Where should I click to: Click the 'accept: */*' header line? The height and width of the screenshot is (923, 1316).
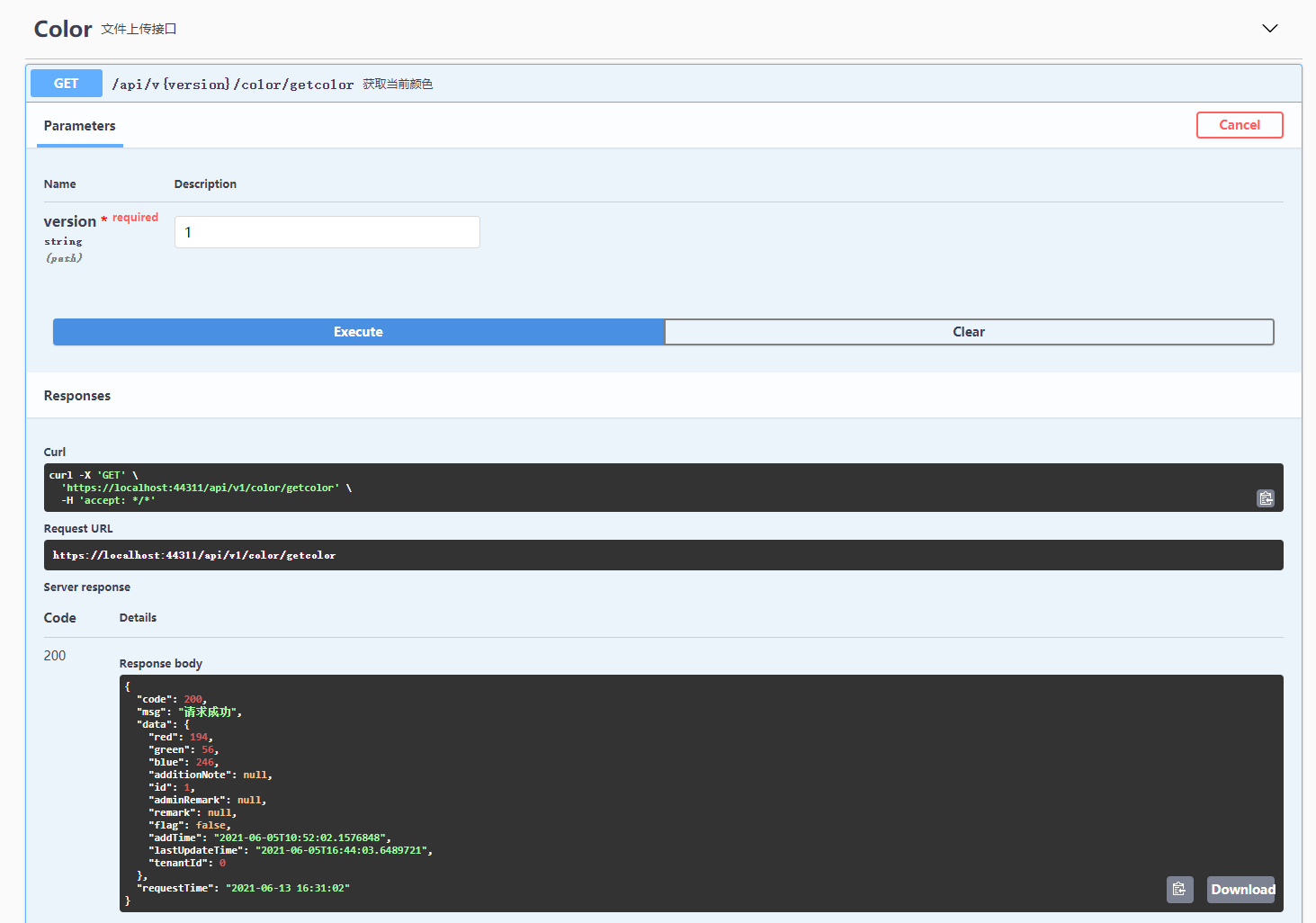point(108,500)
